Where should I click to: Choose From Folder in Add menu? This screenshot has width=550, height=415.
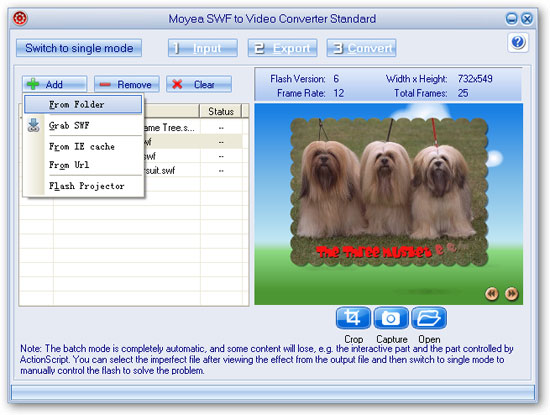point(83,105)
